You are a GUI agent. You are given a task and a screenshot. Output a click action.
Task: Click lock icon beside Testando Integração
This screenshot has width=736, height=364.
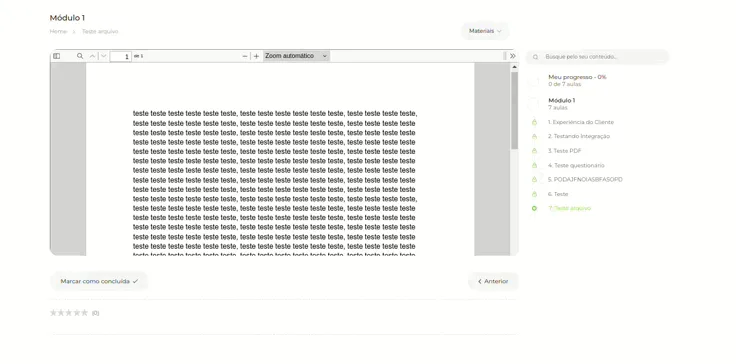tap(534, 137)
